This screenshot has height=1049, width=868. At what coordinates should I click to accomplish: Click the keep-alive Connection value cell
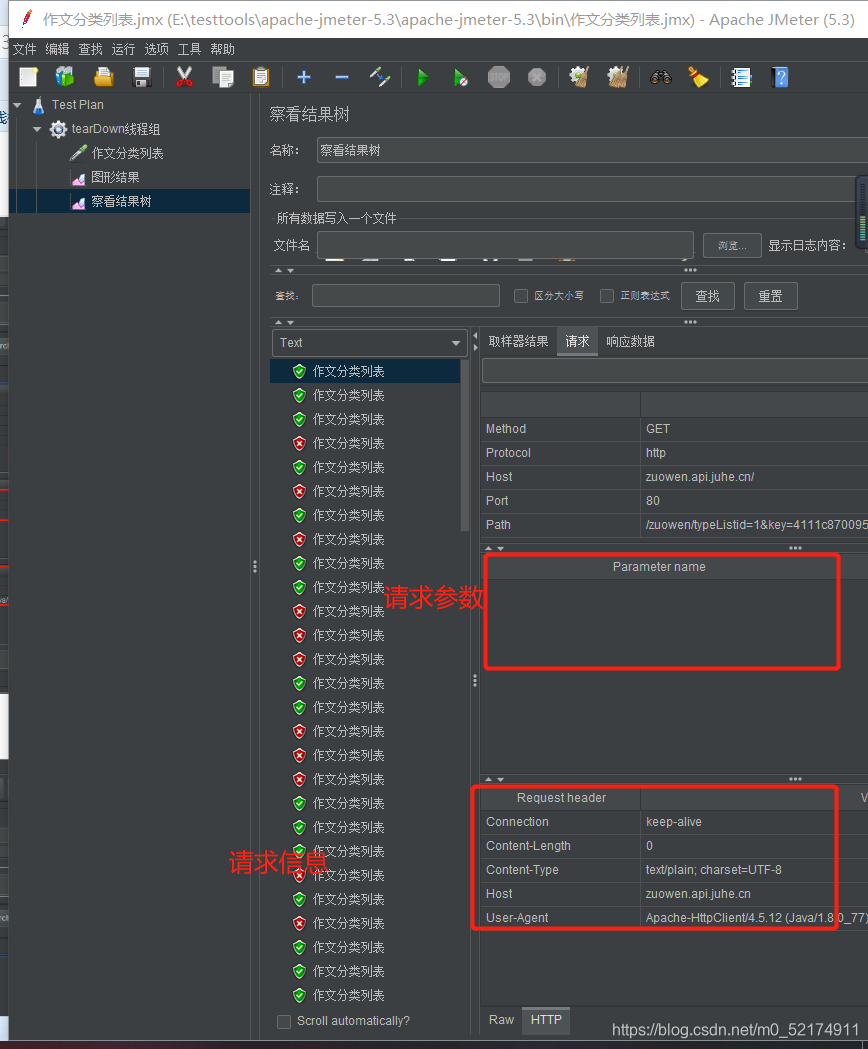(x=754, y=822)
